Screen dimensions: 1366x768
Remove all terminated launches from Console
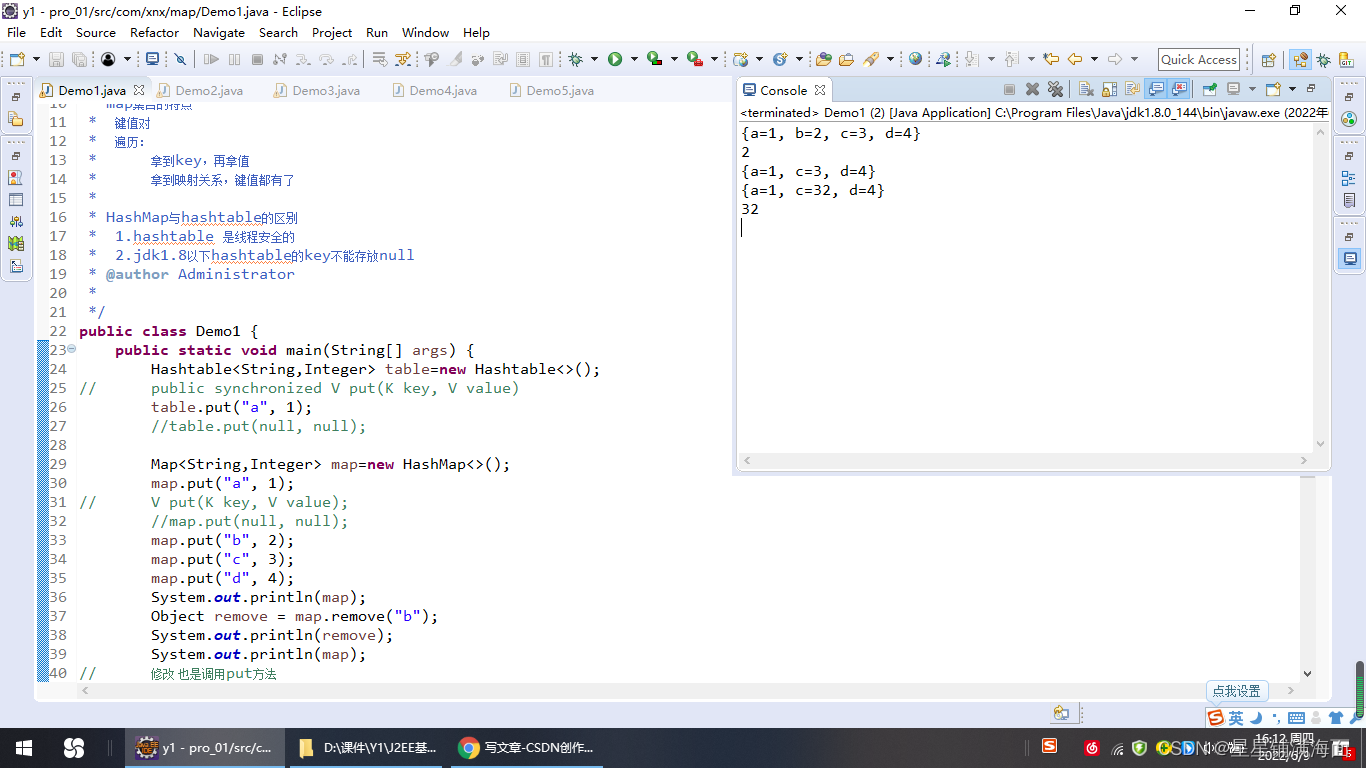[1055, 89]
